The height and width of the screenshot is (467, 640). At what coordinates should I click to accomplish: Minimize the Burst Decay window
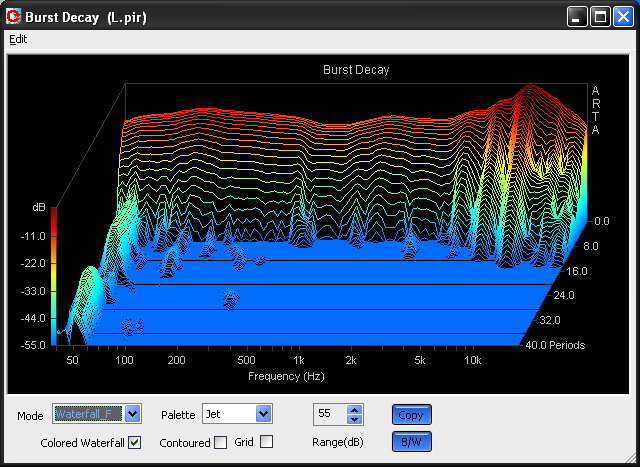click(577, 17)
